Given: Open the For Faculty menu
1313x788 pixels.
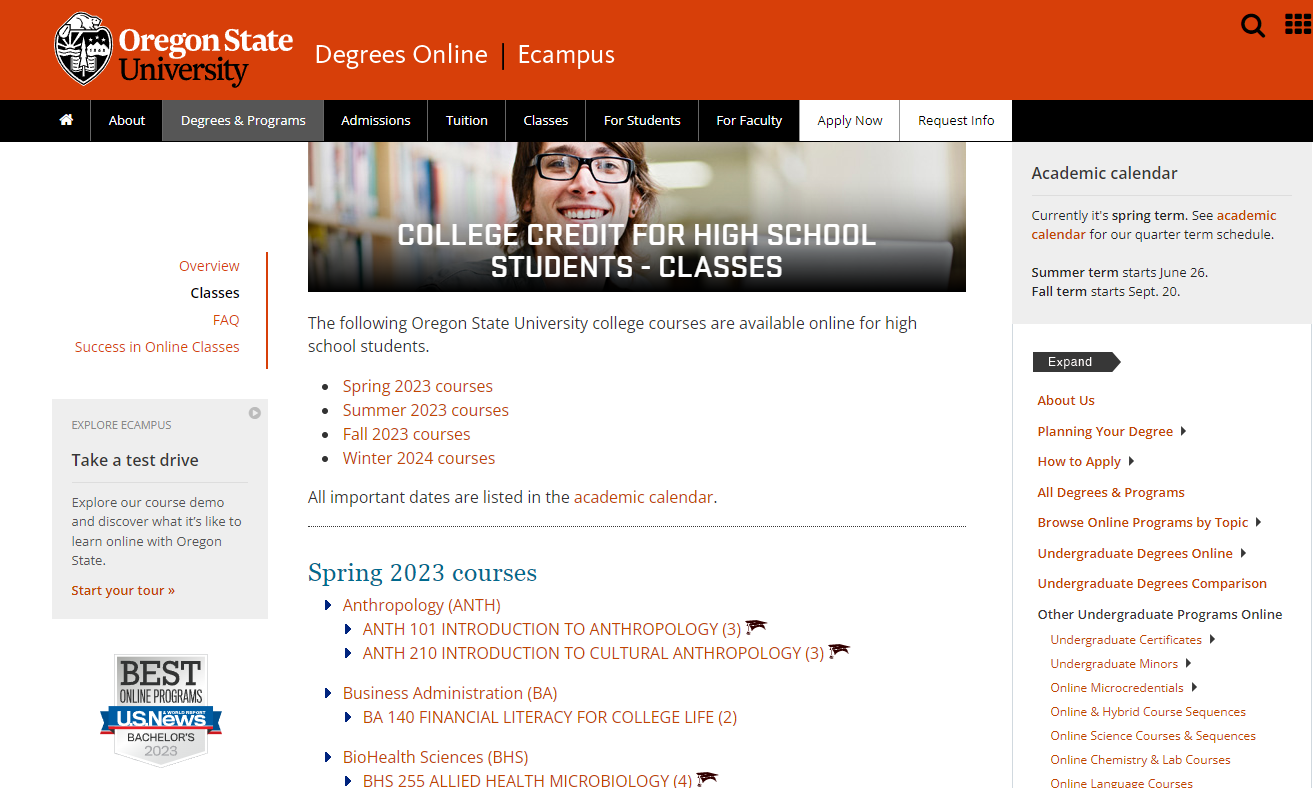Looking at the screenshot, I should [749, 120].
